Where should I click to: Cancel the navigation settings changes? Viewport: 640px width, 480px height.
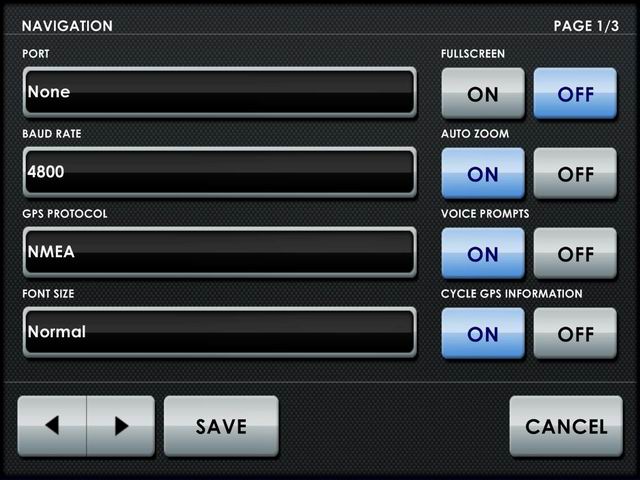pyautogui.click(x=566, y=426)
